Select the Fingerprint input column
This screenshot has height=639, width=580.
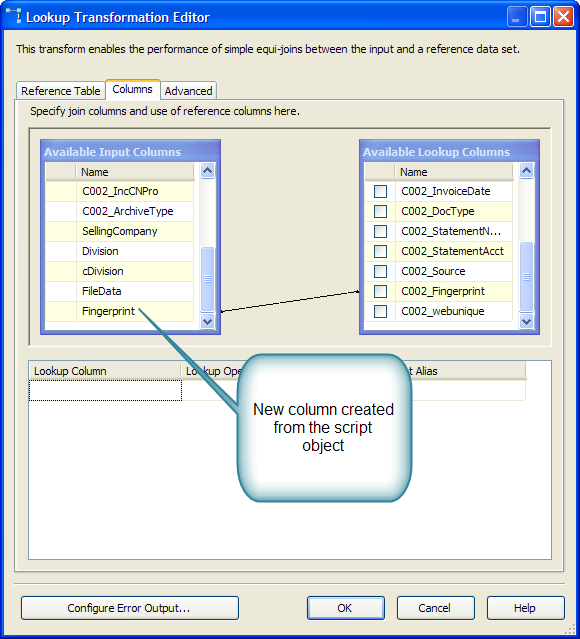119,311
